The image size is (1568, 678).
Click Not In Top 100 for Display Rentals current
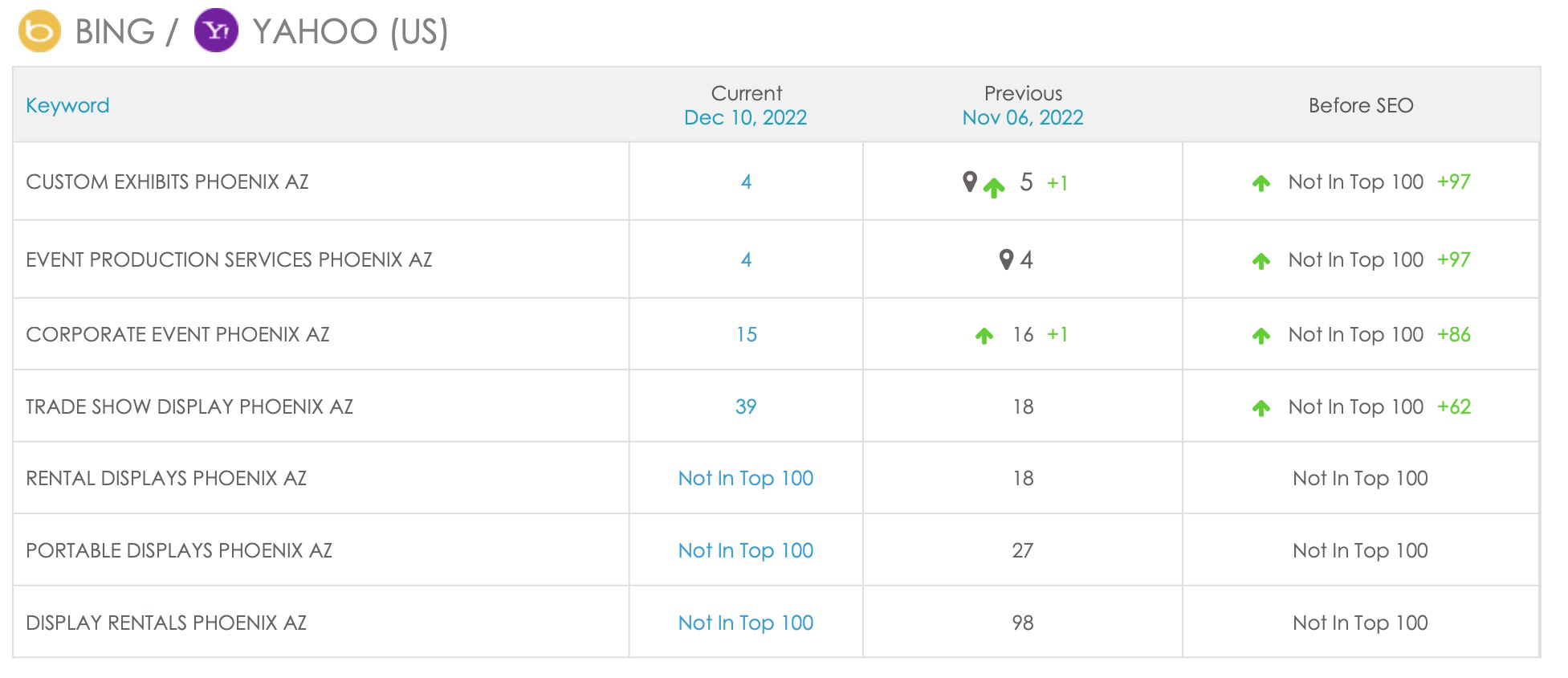pos(746,623)
